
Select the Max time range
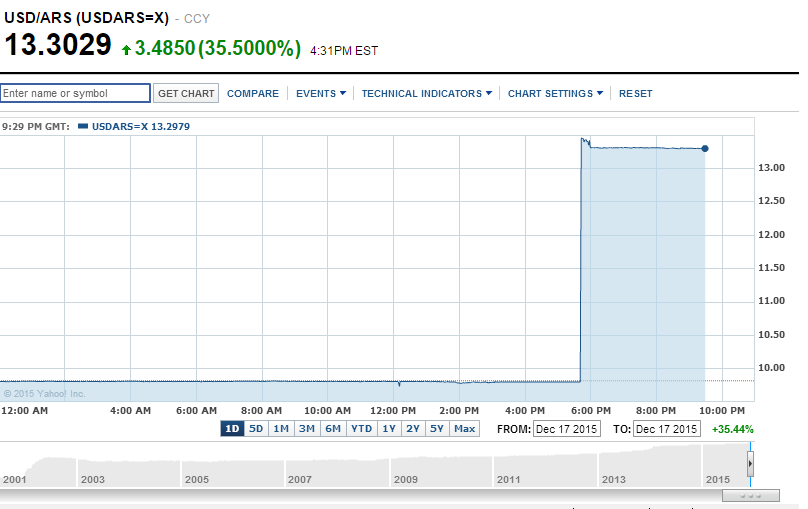(x=465, y=429)
